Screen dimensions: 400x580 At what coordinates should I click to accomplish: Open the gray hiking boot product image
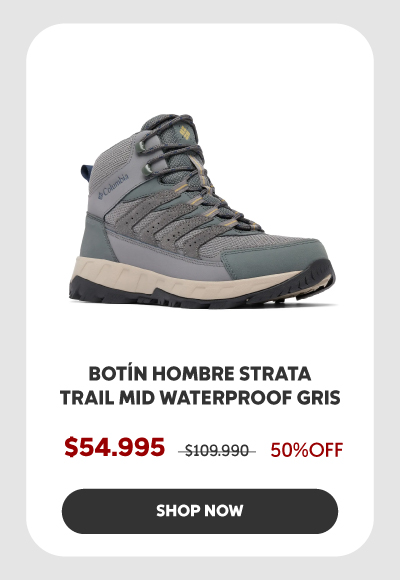[202, 211]
